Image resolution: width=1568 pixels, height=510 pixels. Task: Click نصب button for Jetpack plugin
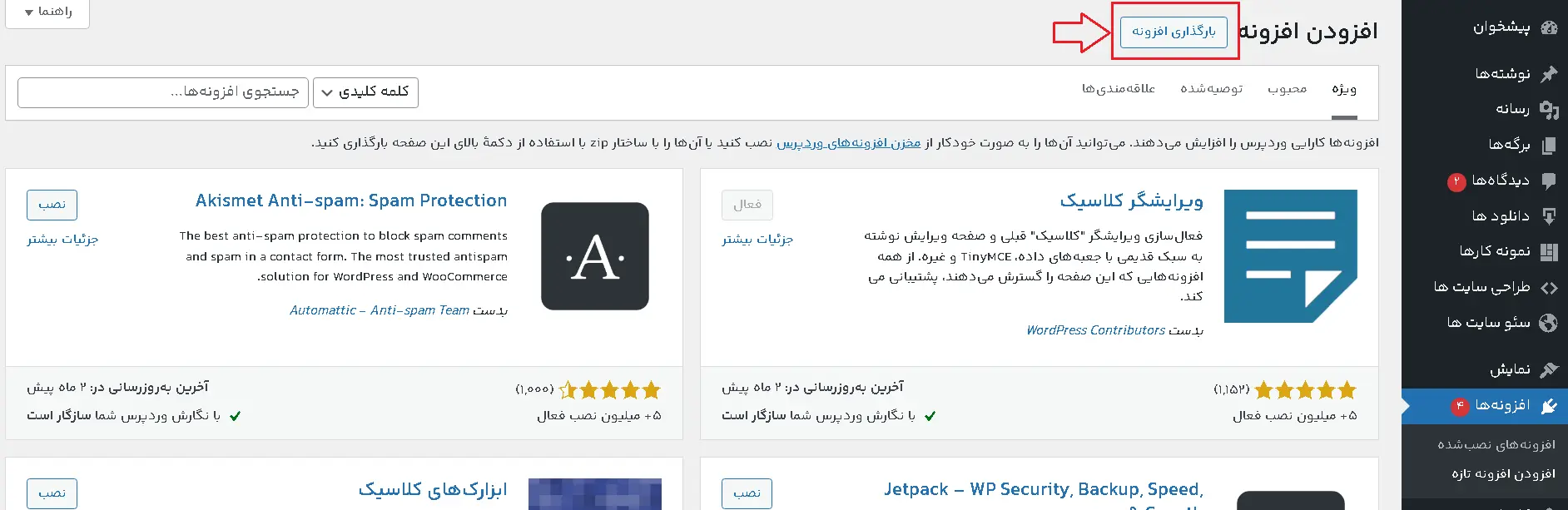pyautogui.click(x=747, y=493)
